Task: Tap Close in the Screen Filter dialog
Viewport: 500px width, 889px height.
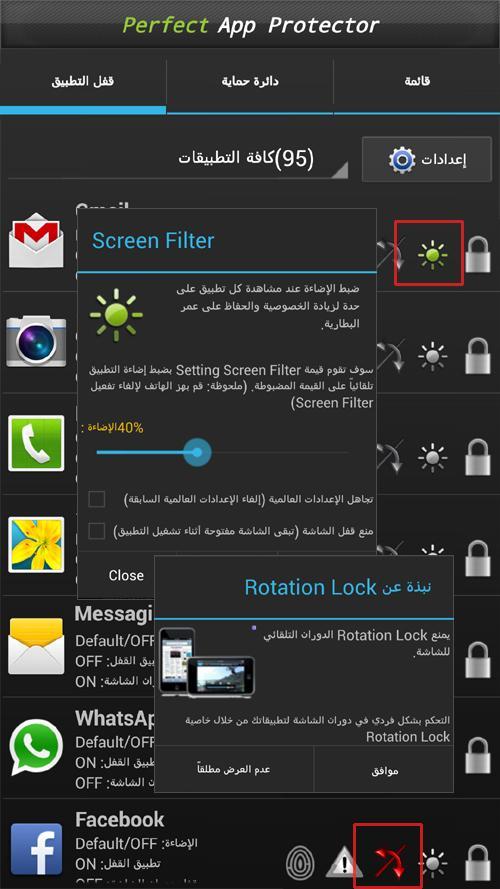Action: (x=126, y=575)
